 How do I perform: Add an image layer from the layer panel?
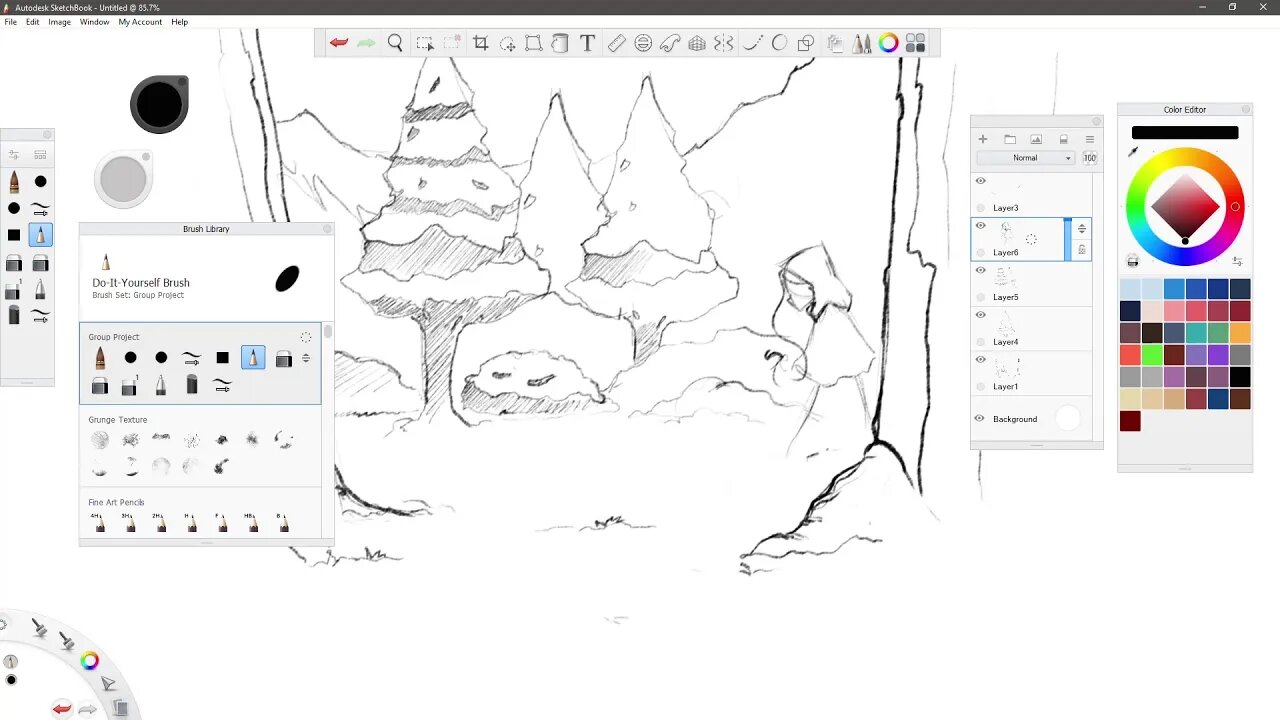click(x=1036, y=139)
